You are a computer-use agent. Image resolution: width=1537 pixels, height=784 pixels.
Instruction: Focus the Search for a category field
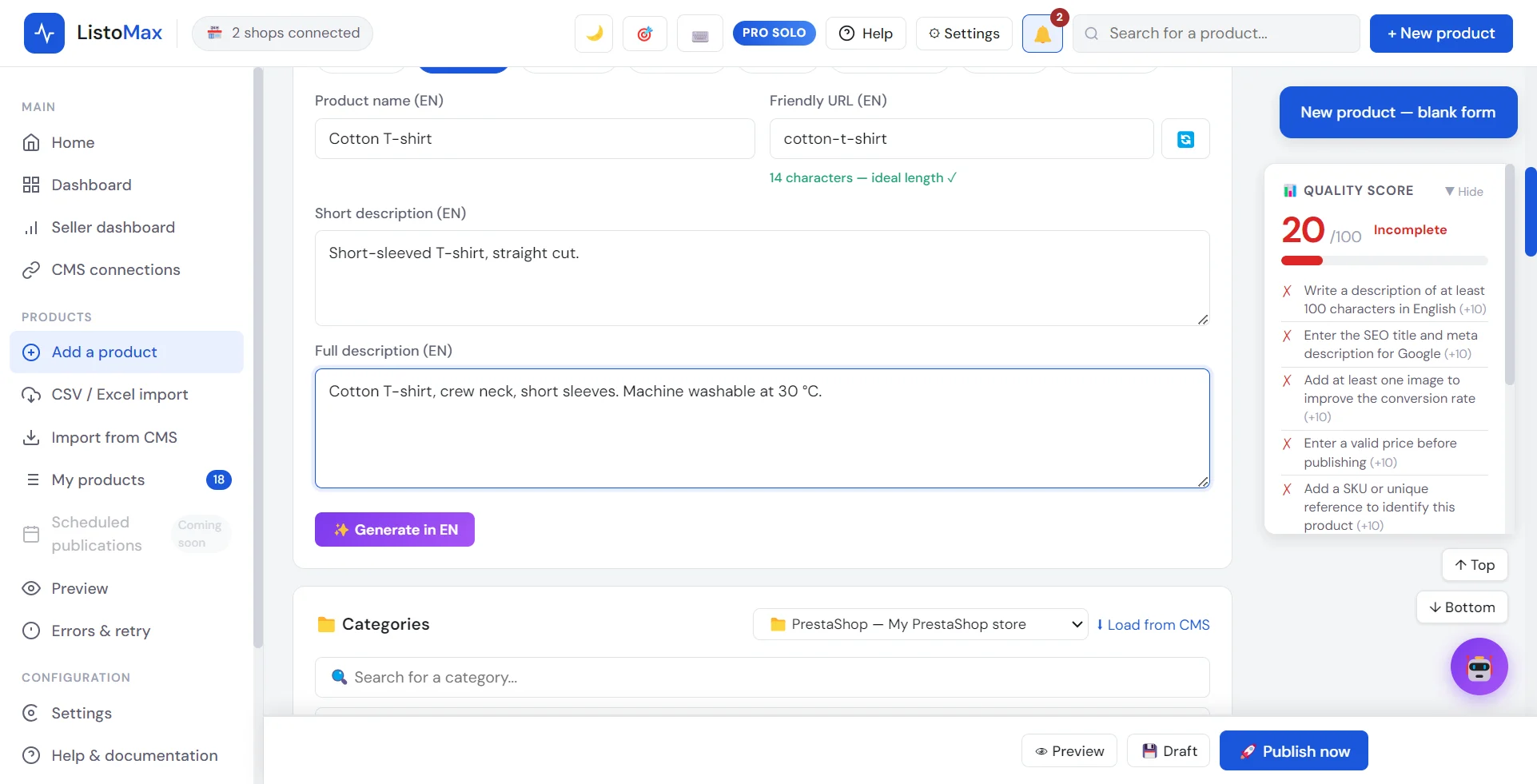[x=762, y=678]
